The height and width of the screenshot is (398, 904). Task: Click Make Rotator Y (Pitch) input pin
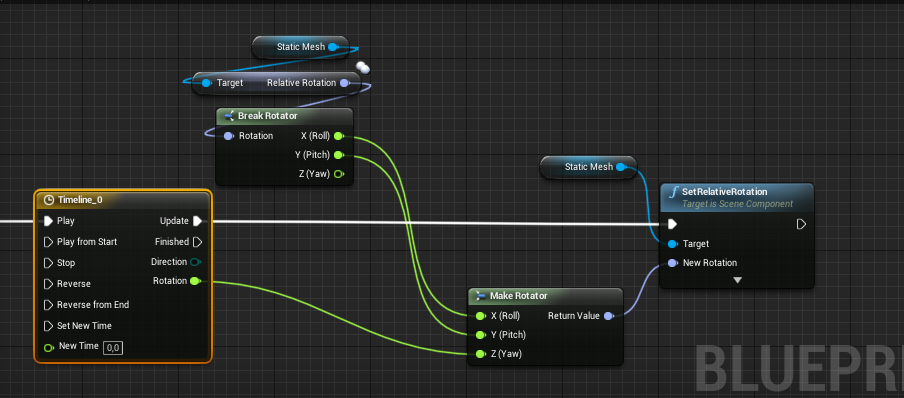481,335
